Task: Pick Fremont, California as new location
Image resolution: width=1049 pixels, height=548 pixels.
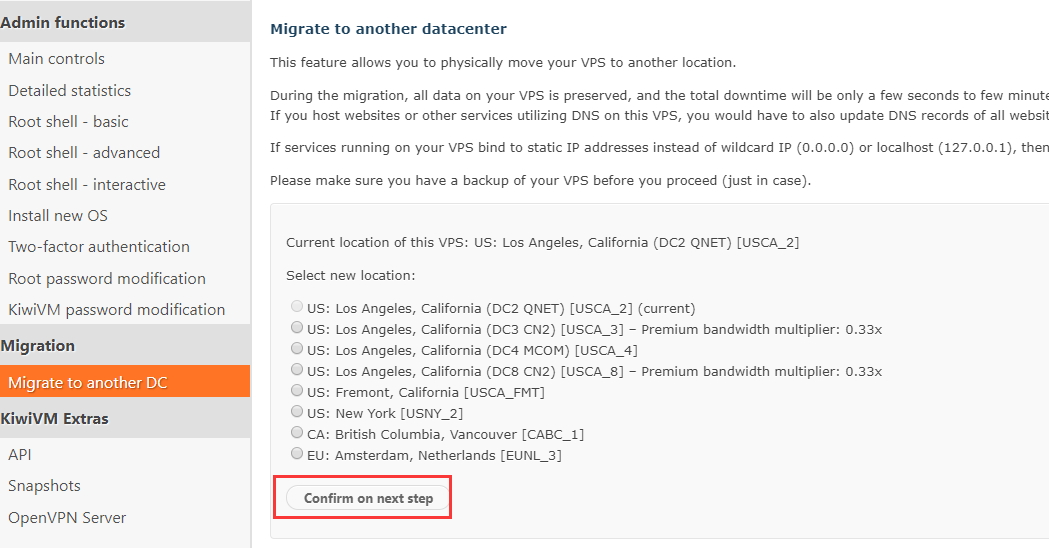Action: point(296,391)
